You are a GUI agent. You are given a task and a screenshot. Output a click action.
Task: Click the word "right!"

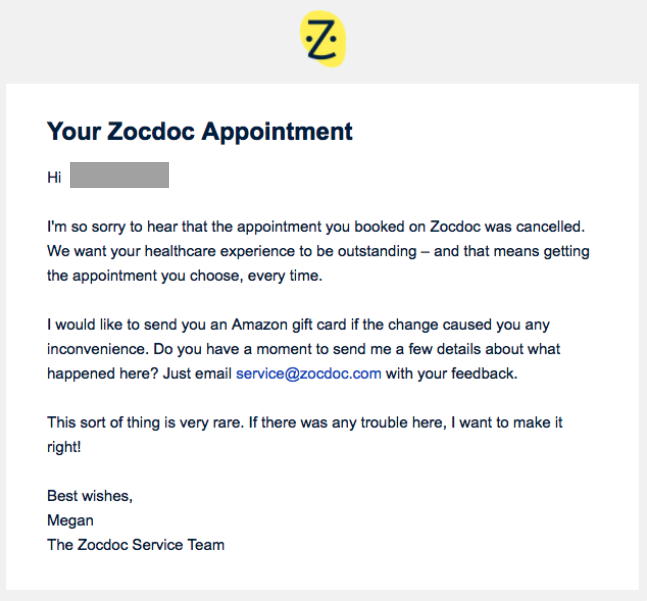click(x=64, y=448)
